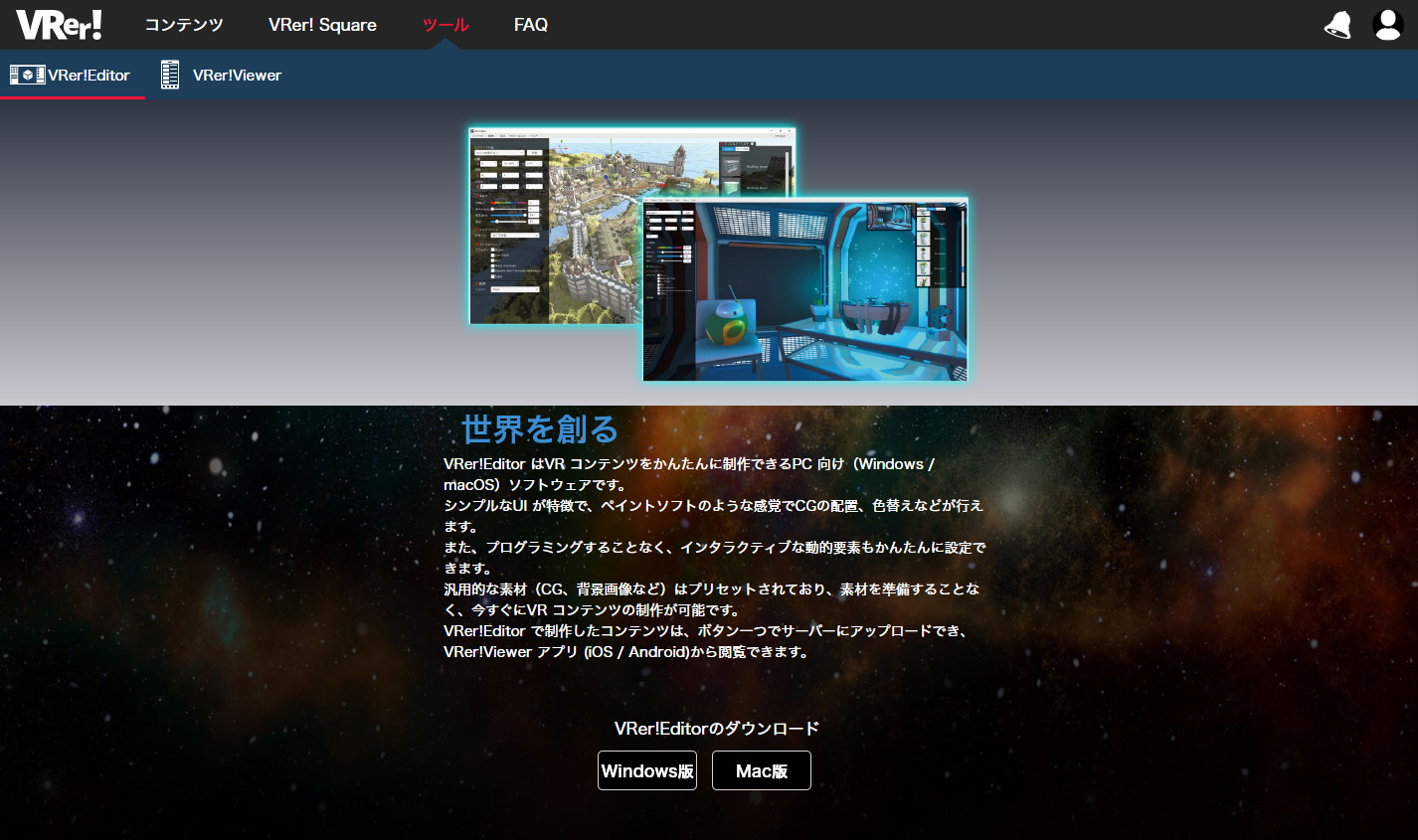Open the user profile avatar icon
The image size is (1418, 840).
pyautogui.click(x=1387, y=25)
